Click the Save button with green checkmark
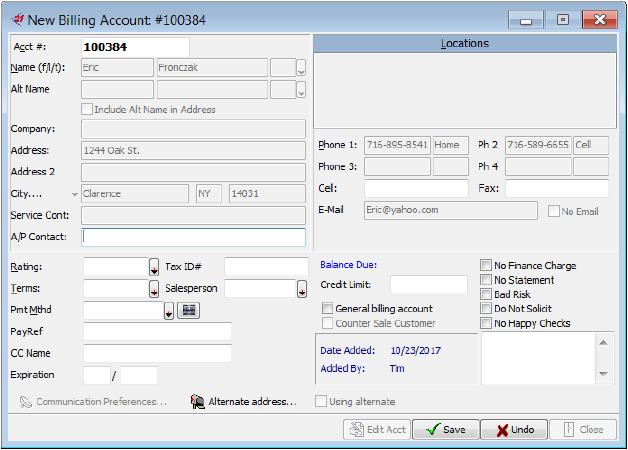This screenshot has width=628, height=450. pyautogui.click(x=444, y=429)
